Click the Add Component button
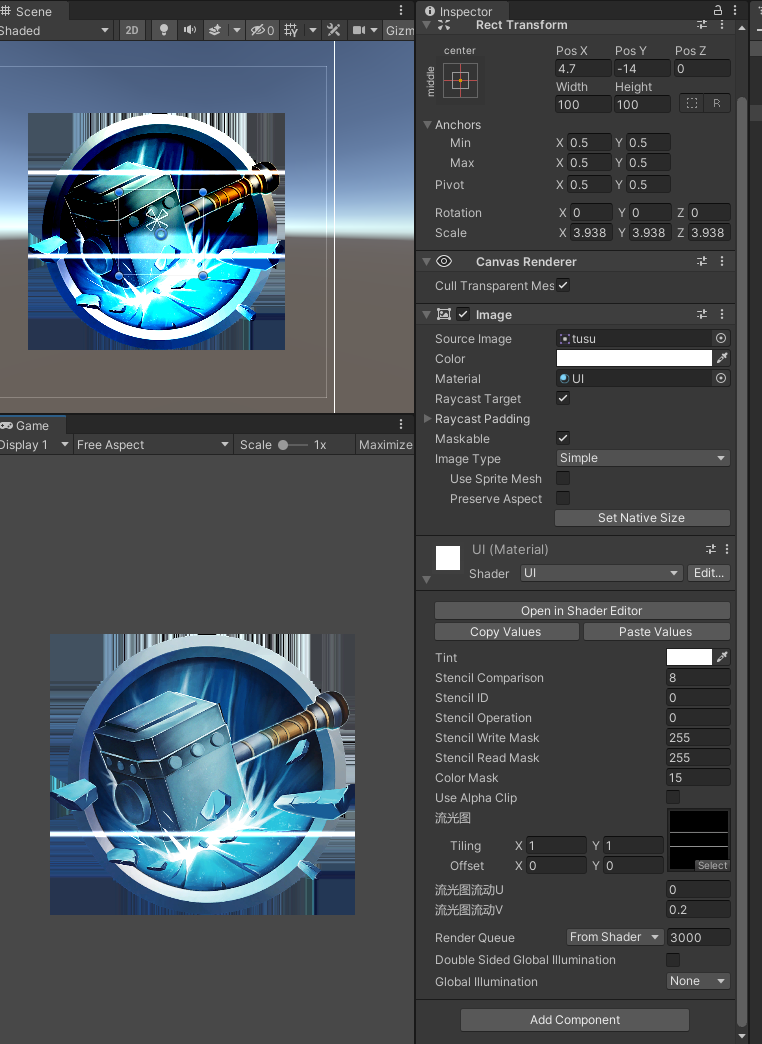 pyautogui.click(x=575, y=1019)
